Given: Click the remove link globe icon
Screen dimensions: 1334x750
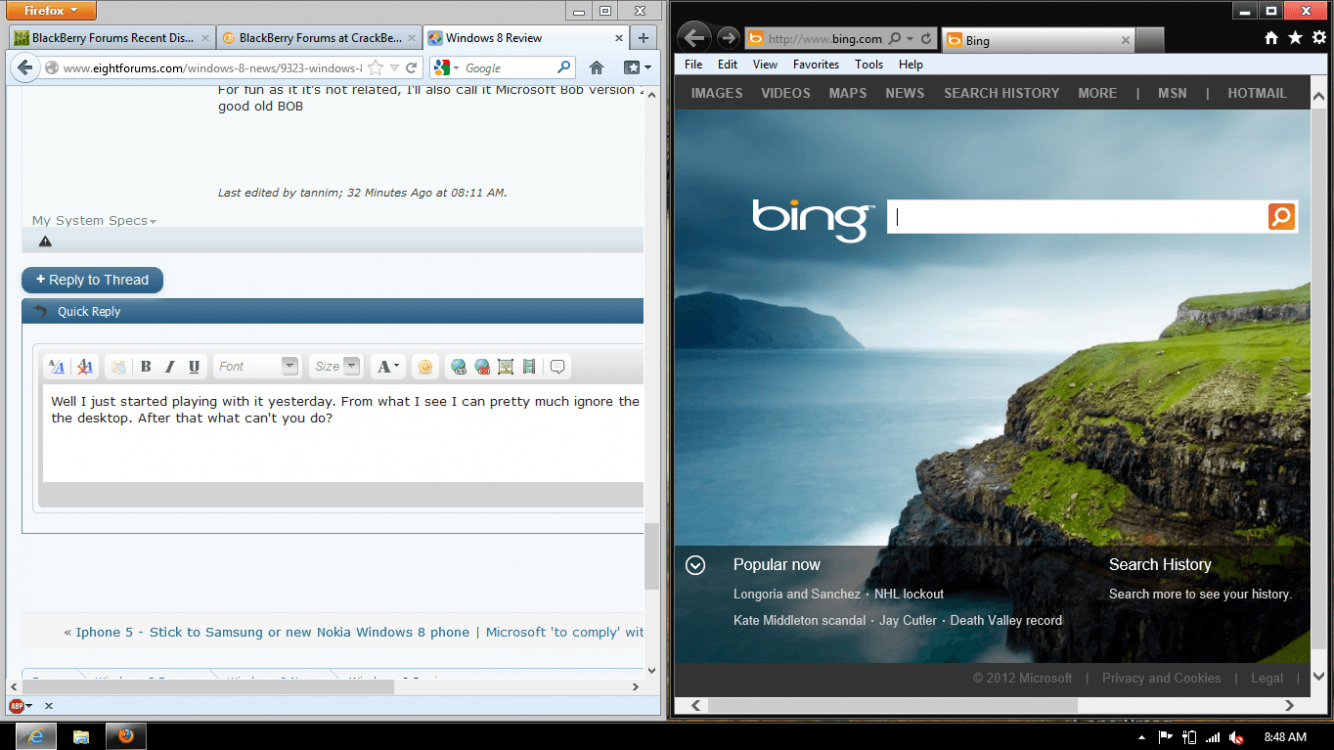Looking at the screenshot, I should pos(482,367).
